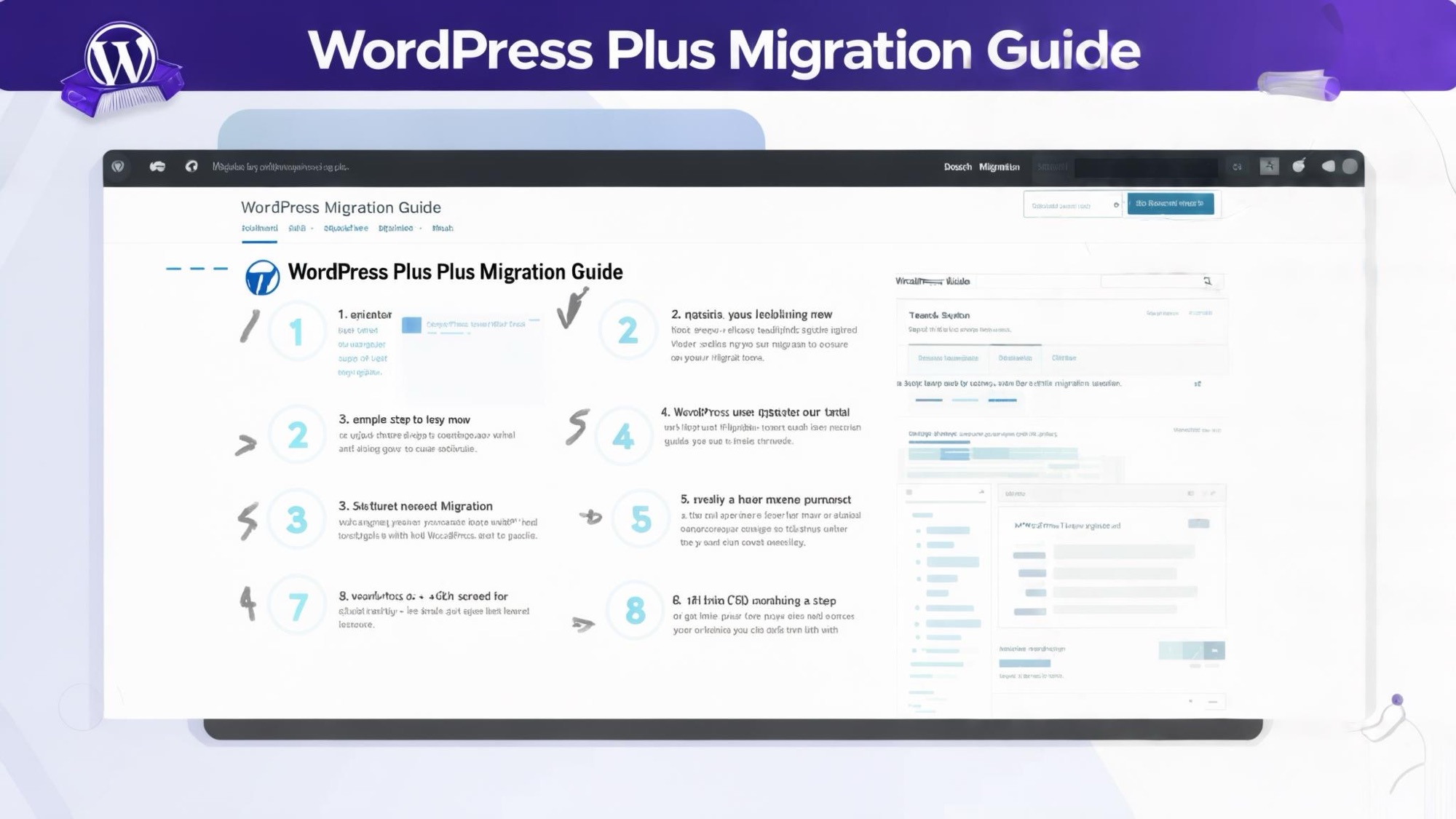The width and height of the screenshot is (1456, 819).
Task: Click the circular refresh icon in dark toolbar
Action: click(x=191, y=167)
